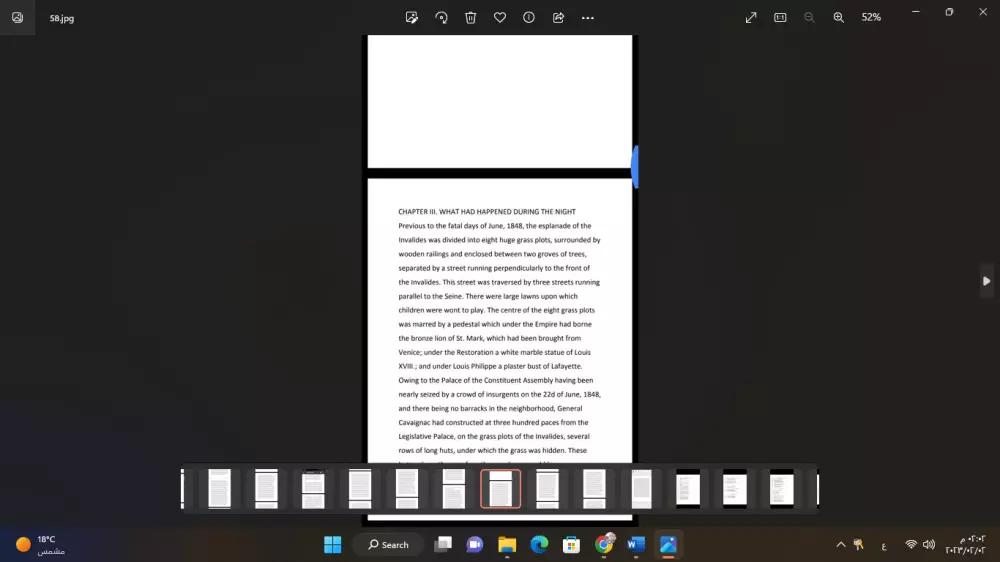Open the Share icon

click(558, 18)
